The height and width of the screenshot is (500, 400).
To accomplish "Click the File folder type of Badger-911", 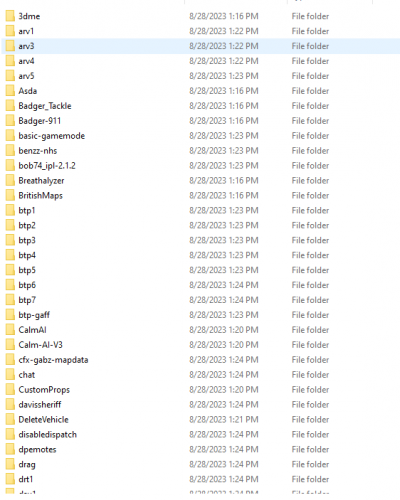I will click(x=310, y=121).
